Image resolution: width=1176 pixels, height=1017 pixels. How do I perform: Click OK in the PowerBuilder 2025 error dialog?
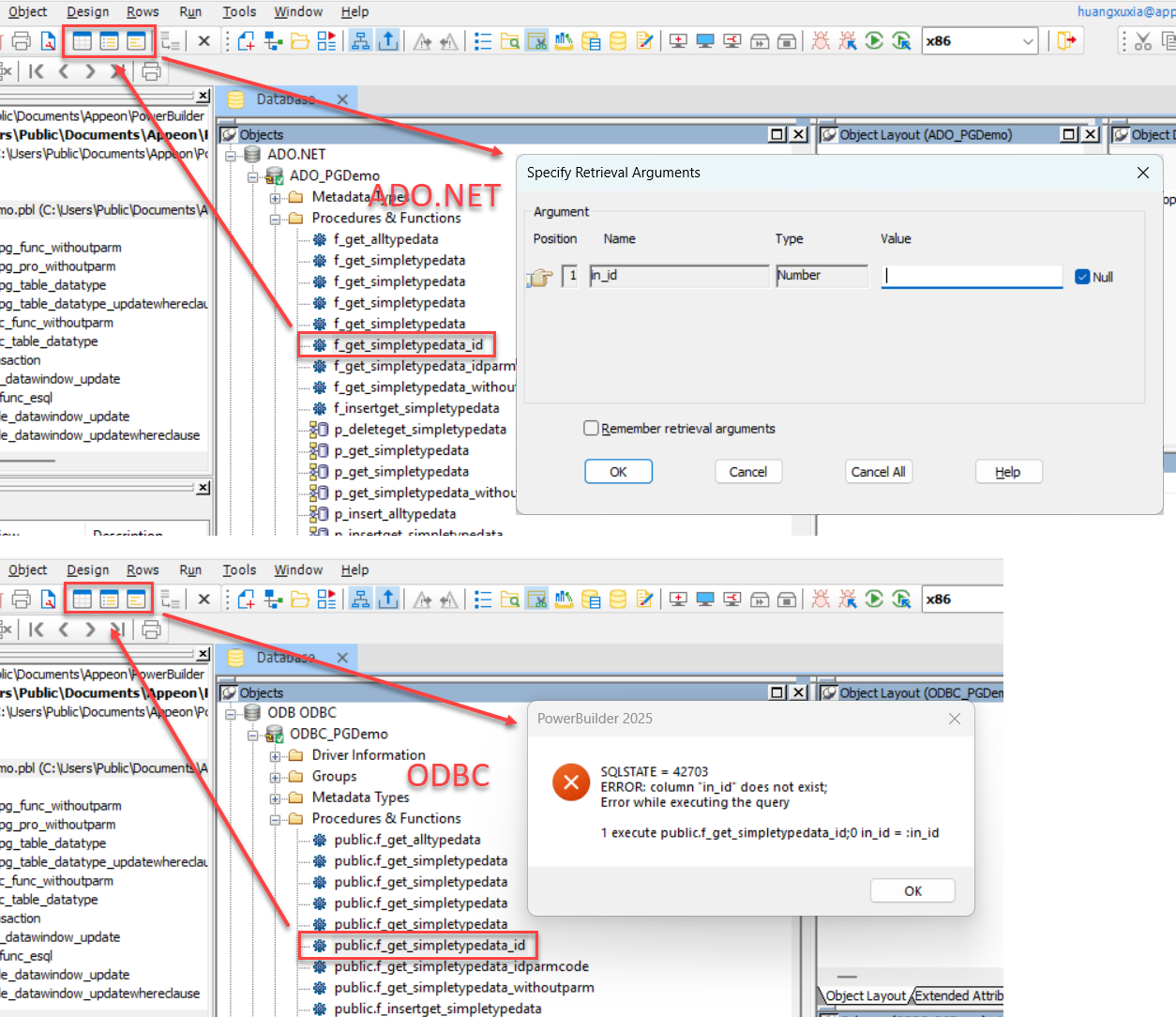click(912, 891)
